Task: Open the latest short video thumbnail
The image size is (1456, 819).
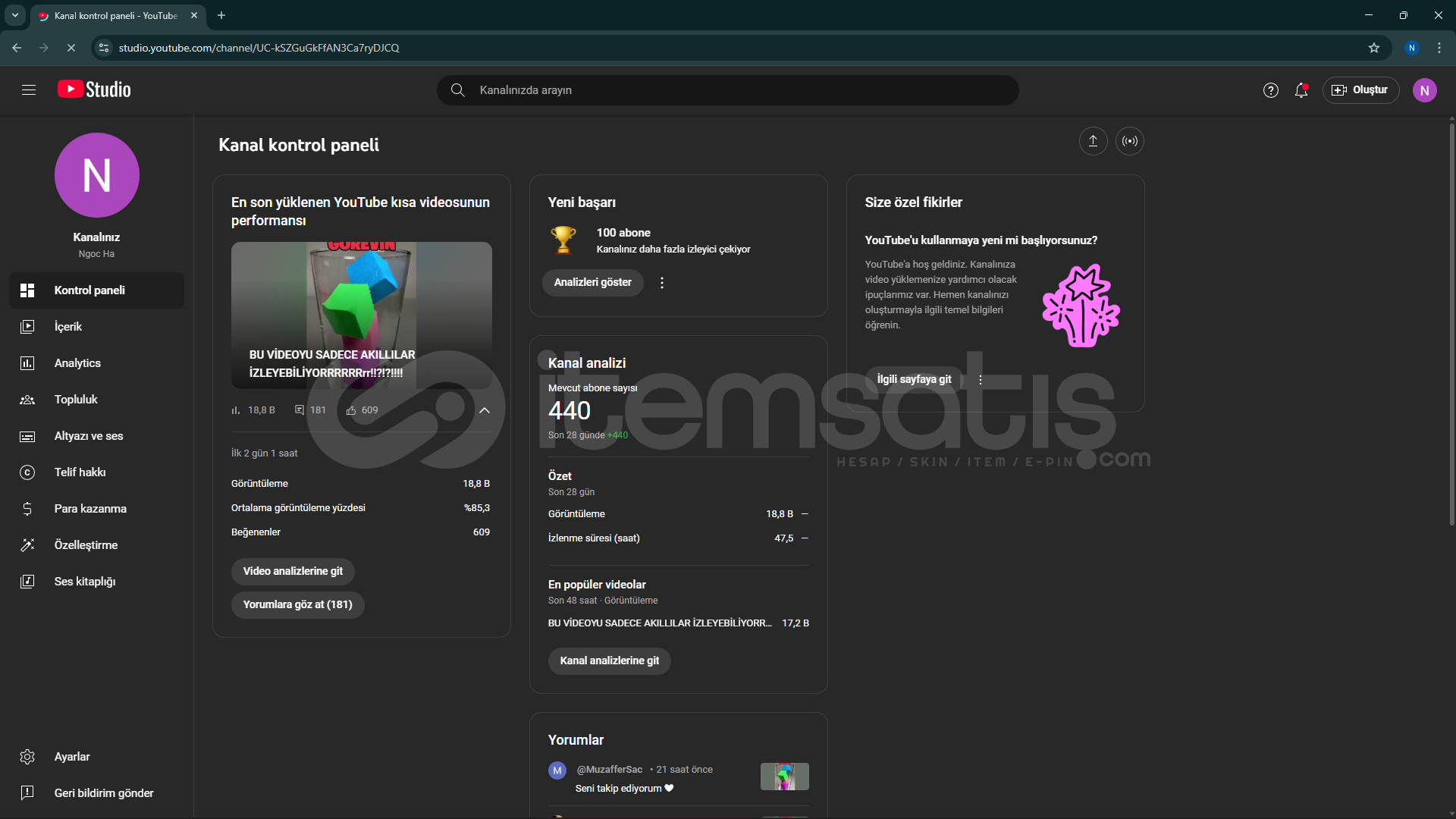Action: click(x=361, y=315)
